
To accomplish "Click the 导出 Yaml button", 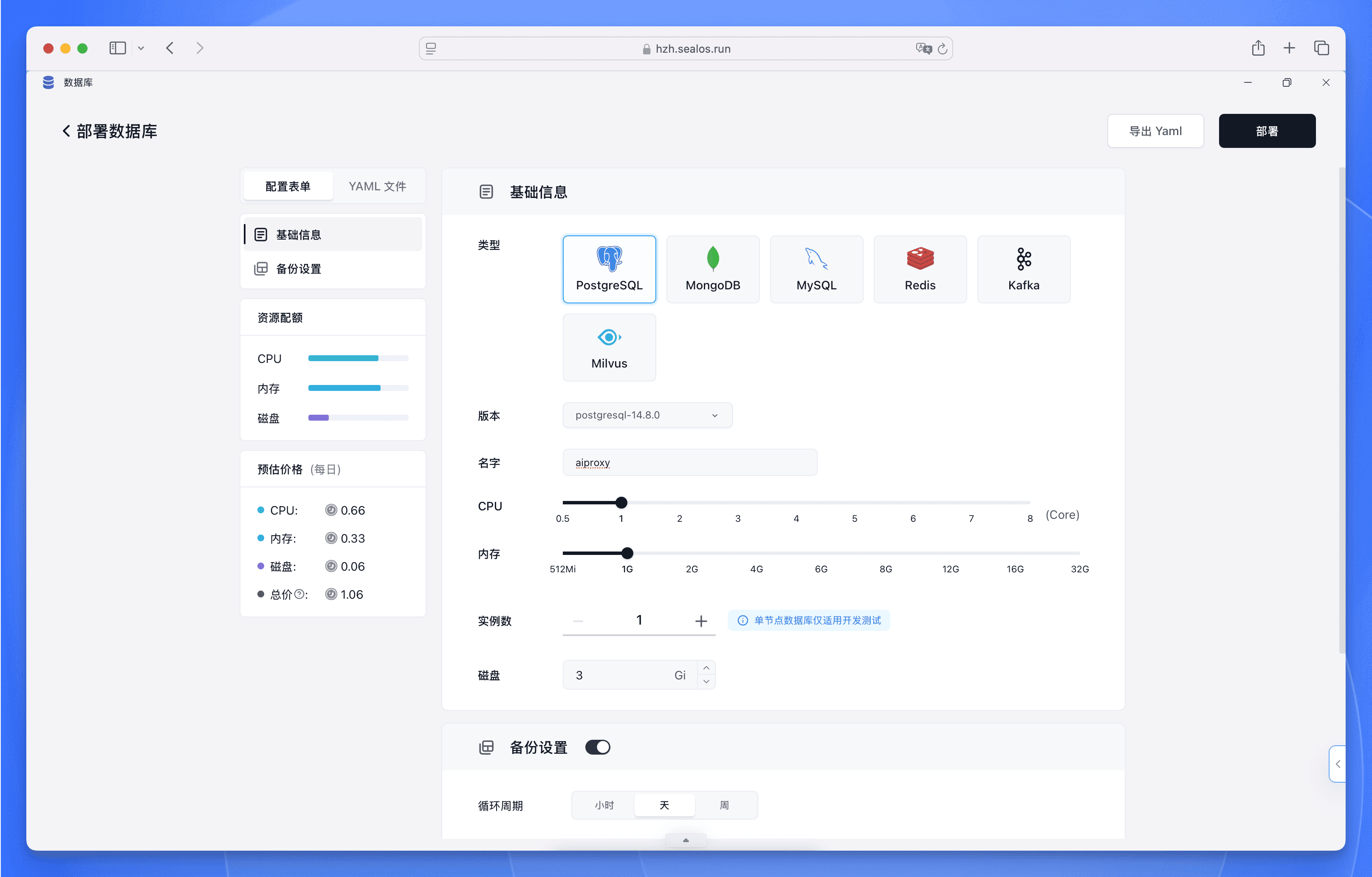I will click(1155, 130).
